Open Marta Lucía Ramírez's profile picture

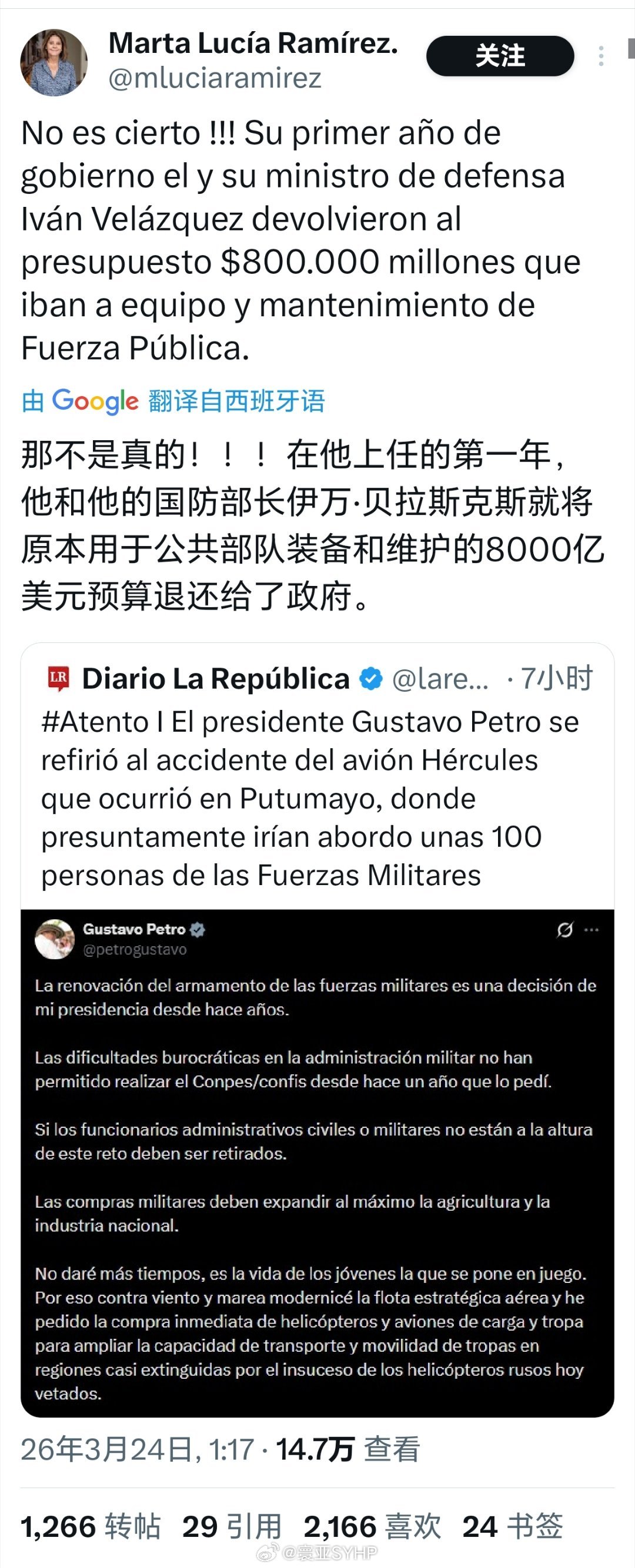(x=54, y=62)
